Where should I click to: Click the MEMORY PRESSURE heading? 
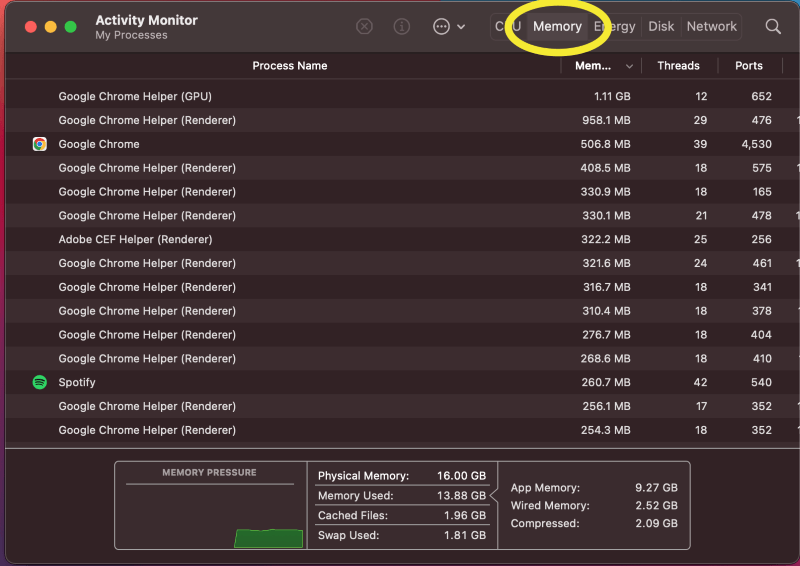[209, 472]
